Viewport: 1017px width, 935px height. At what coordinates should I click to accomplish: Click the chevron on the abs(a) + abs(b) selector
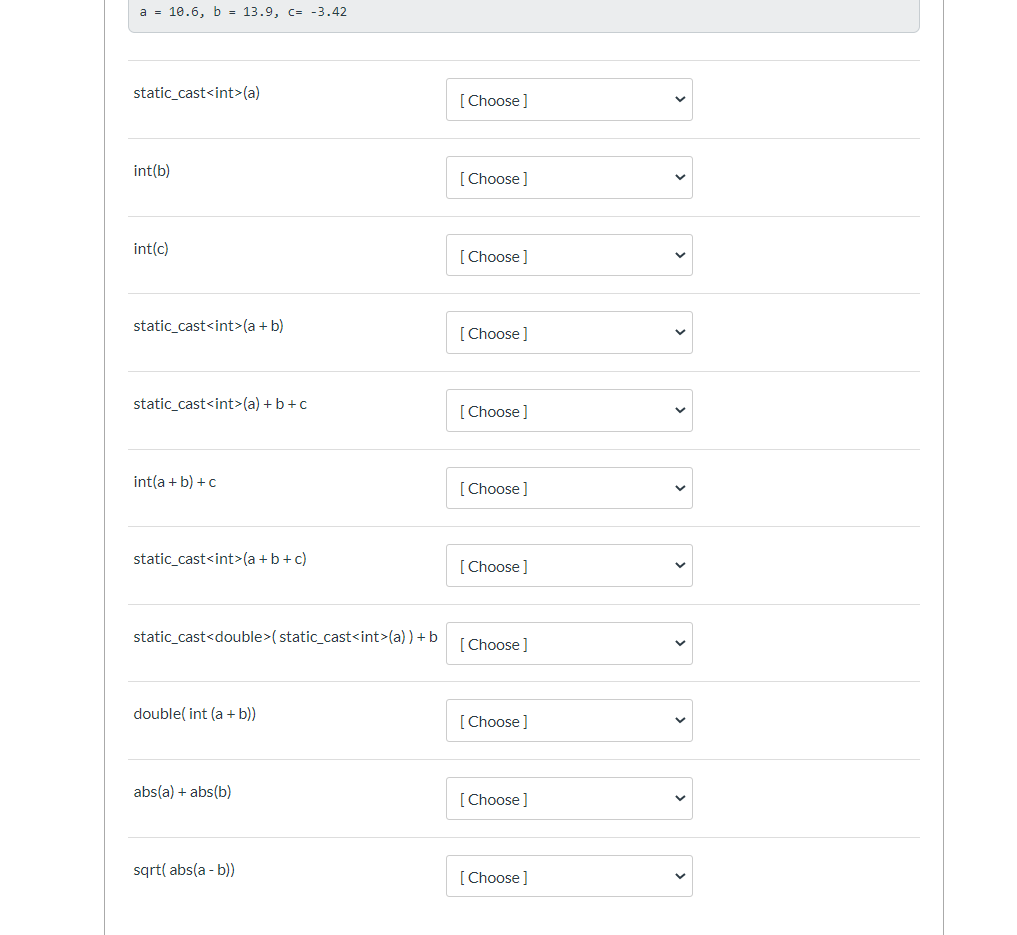tap(679, 798)
